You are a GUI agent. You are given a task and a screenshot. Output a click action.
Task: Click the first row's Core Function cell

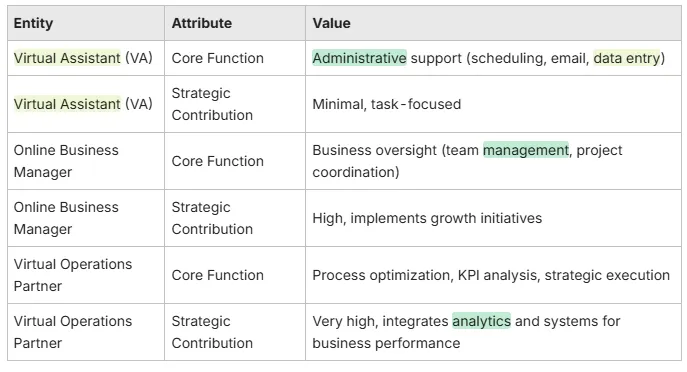coord(235,58)
